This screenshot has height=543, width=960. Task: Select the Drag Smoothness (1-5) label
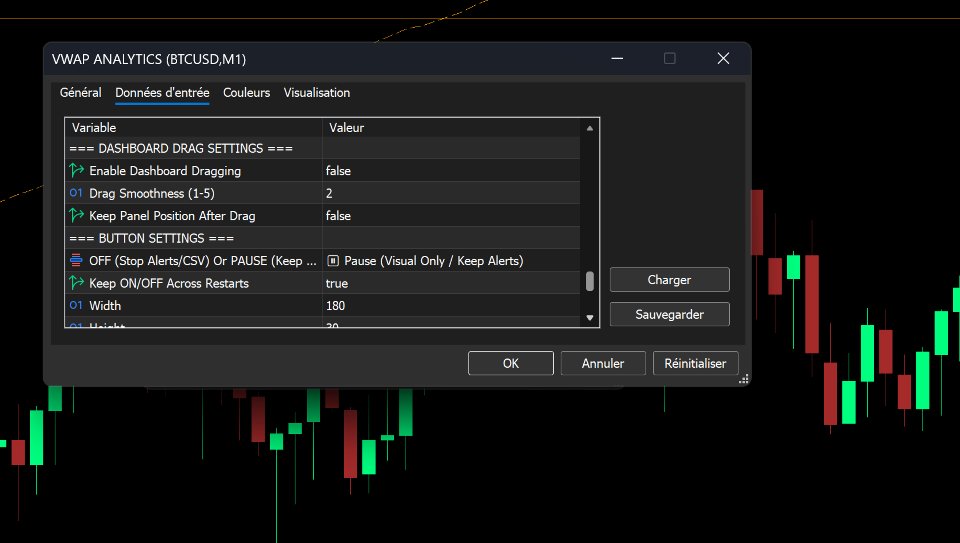tap(152, 193)
